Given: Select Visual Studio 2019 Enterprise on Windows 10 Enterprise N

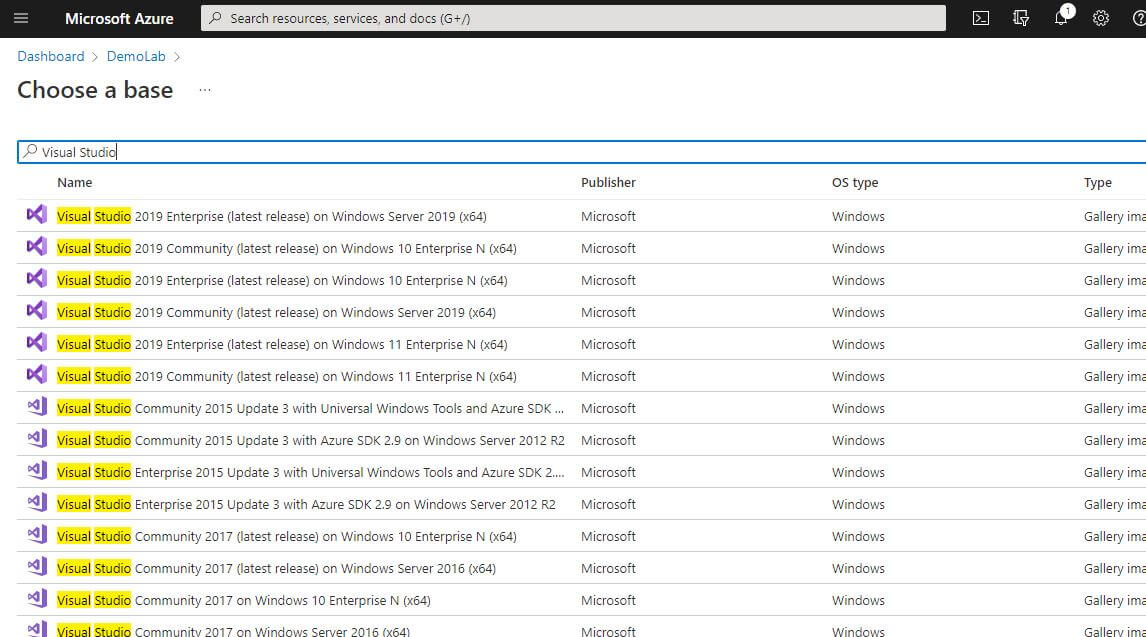Looking at the screenshot, I should point(282,281).
